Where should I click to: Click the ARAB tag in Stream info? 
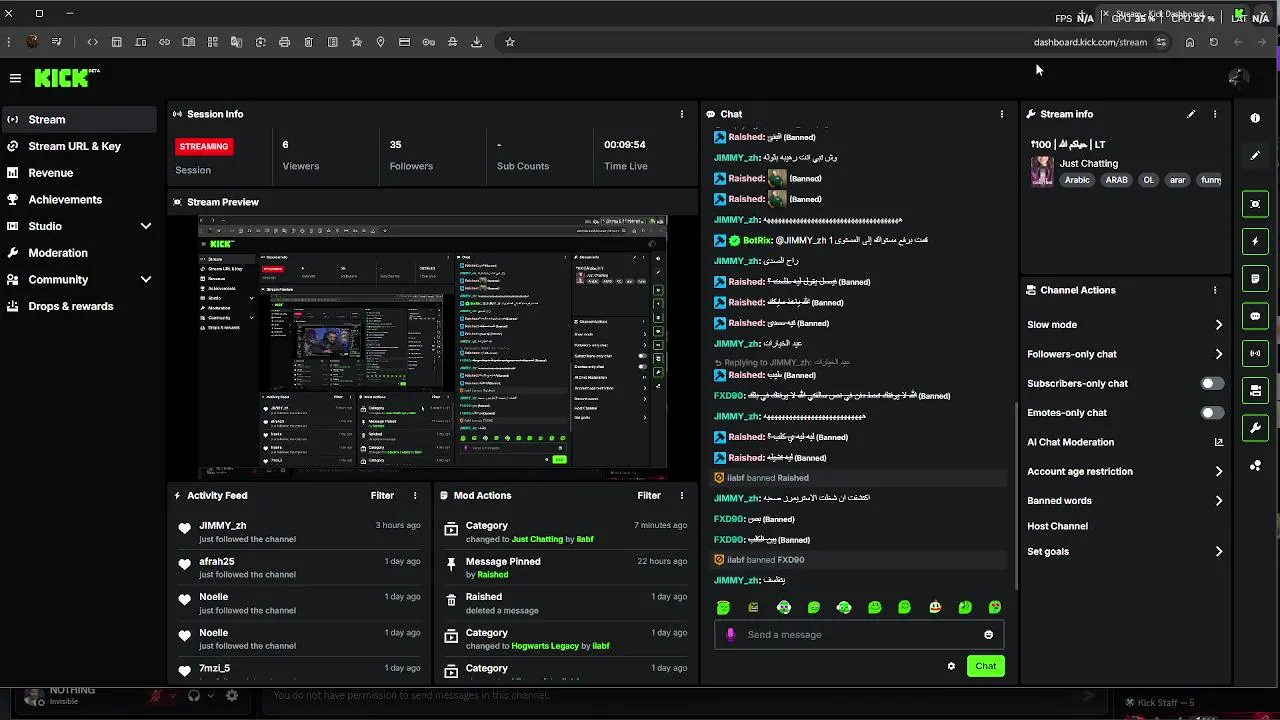pos(1116,180)
